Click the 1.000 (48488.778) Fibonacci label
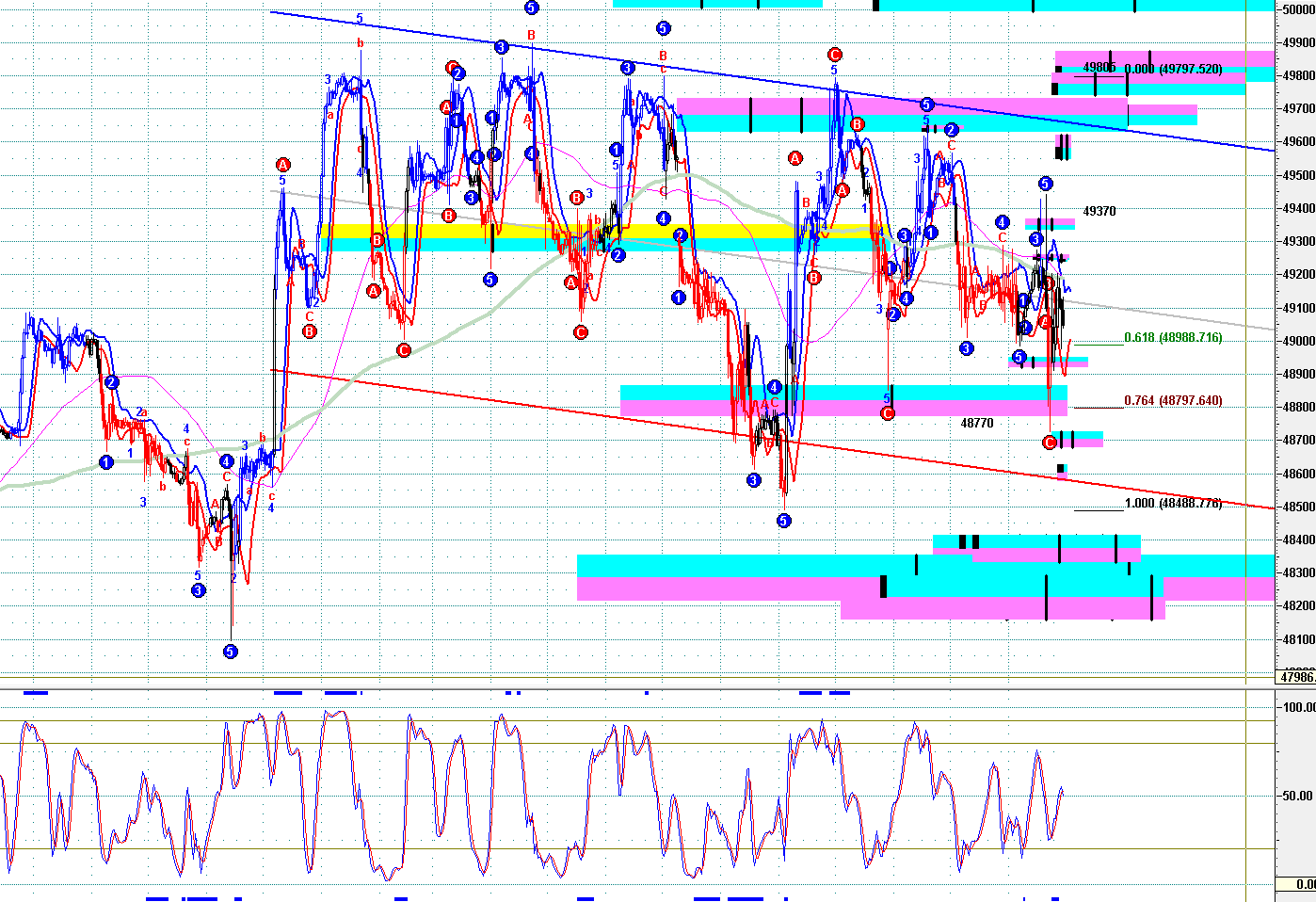Screen dimensions: 1316x902 (x=1173, y=503)
